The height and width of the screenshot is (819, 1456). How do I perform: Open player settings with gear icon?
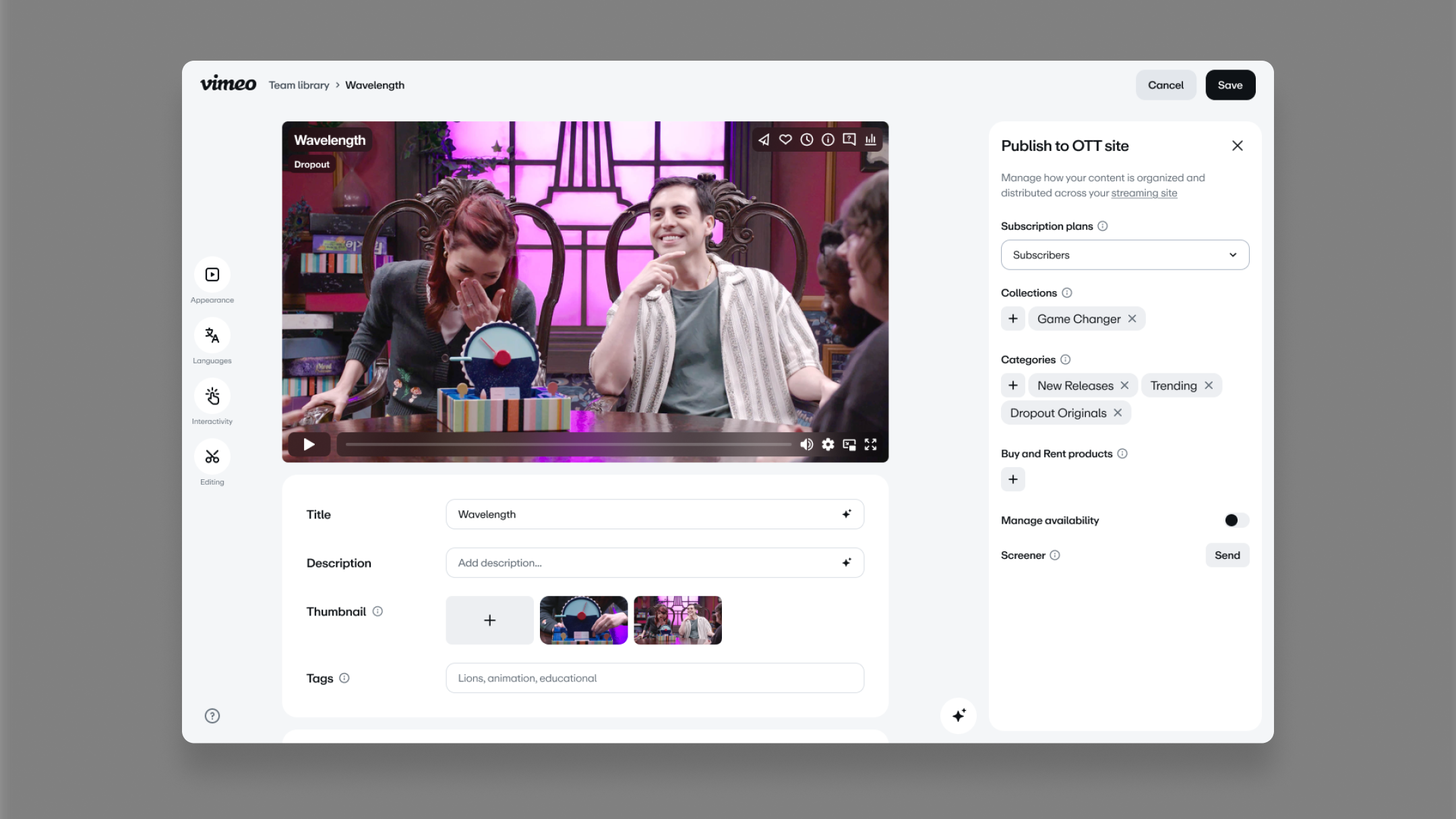click(x=828, y=444)
